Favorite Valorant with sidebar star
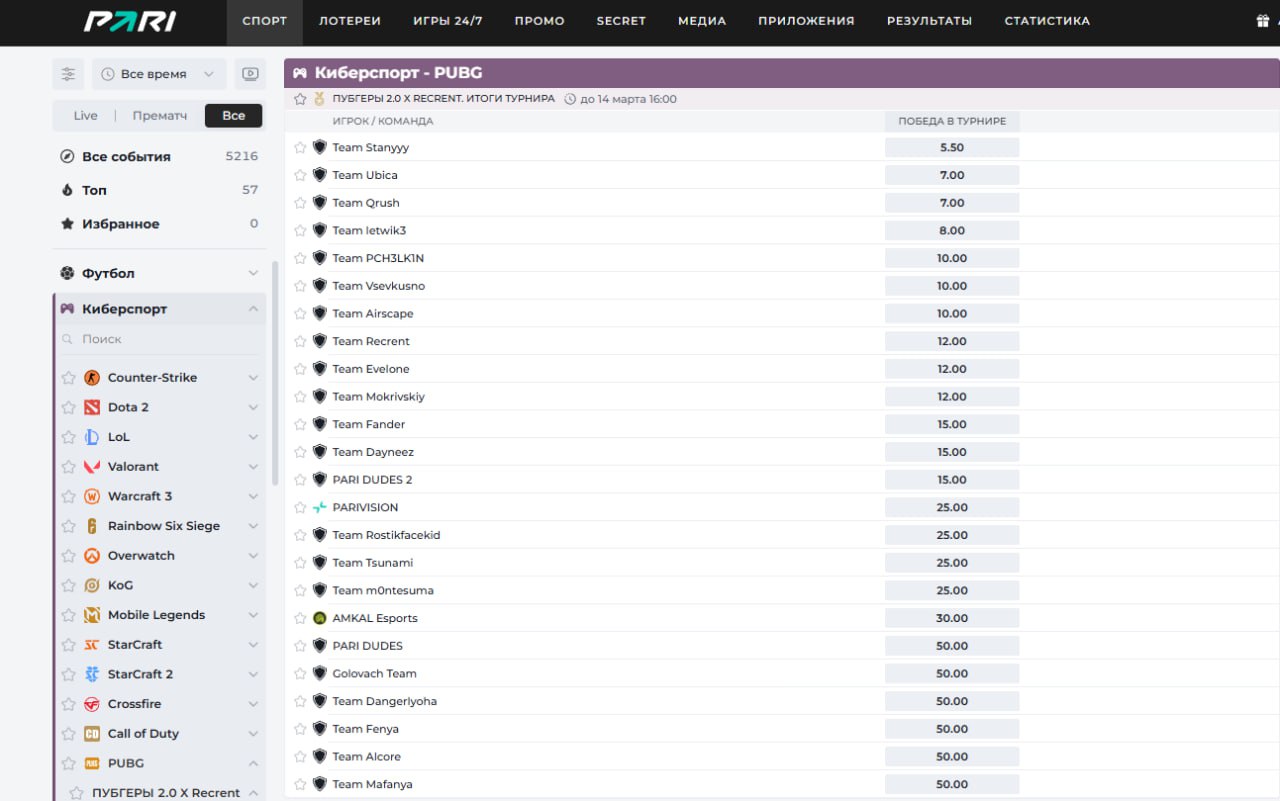1280x801 pixels. pos(68,467)
